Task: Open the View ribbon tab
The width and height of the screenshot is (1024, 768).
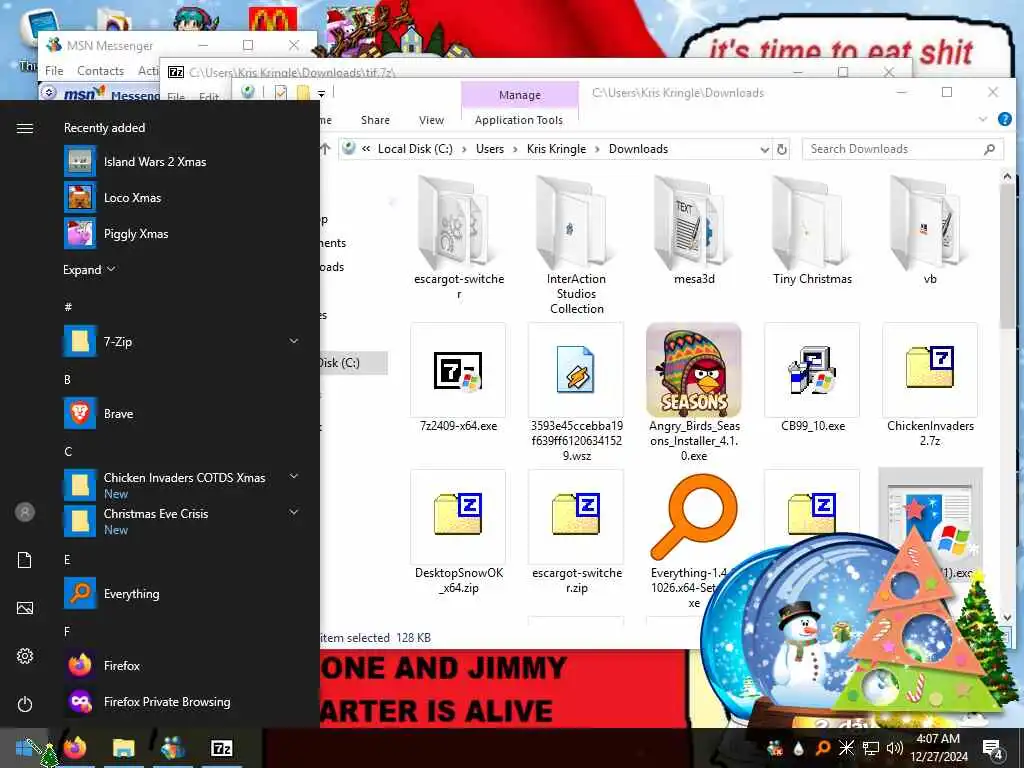Action: click(x=431, y=120)
